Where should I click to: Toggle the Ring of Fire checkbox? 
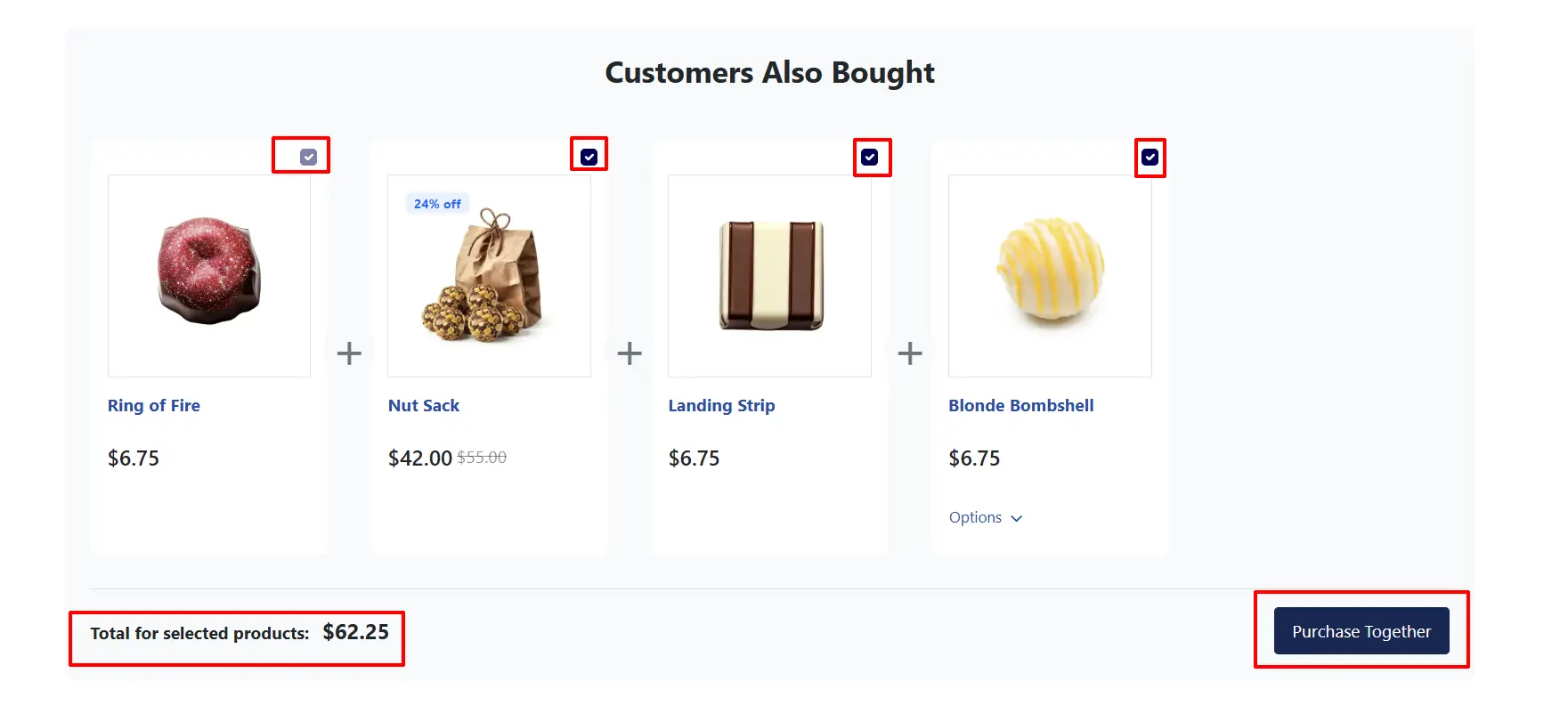click(308, 157)
